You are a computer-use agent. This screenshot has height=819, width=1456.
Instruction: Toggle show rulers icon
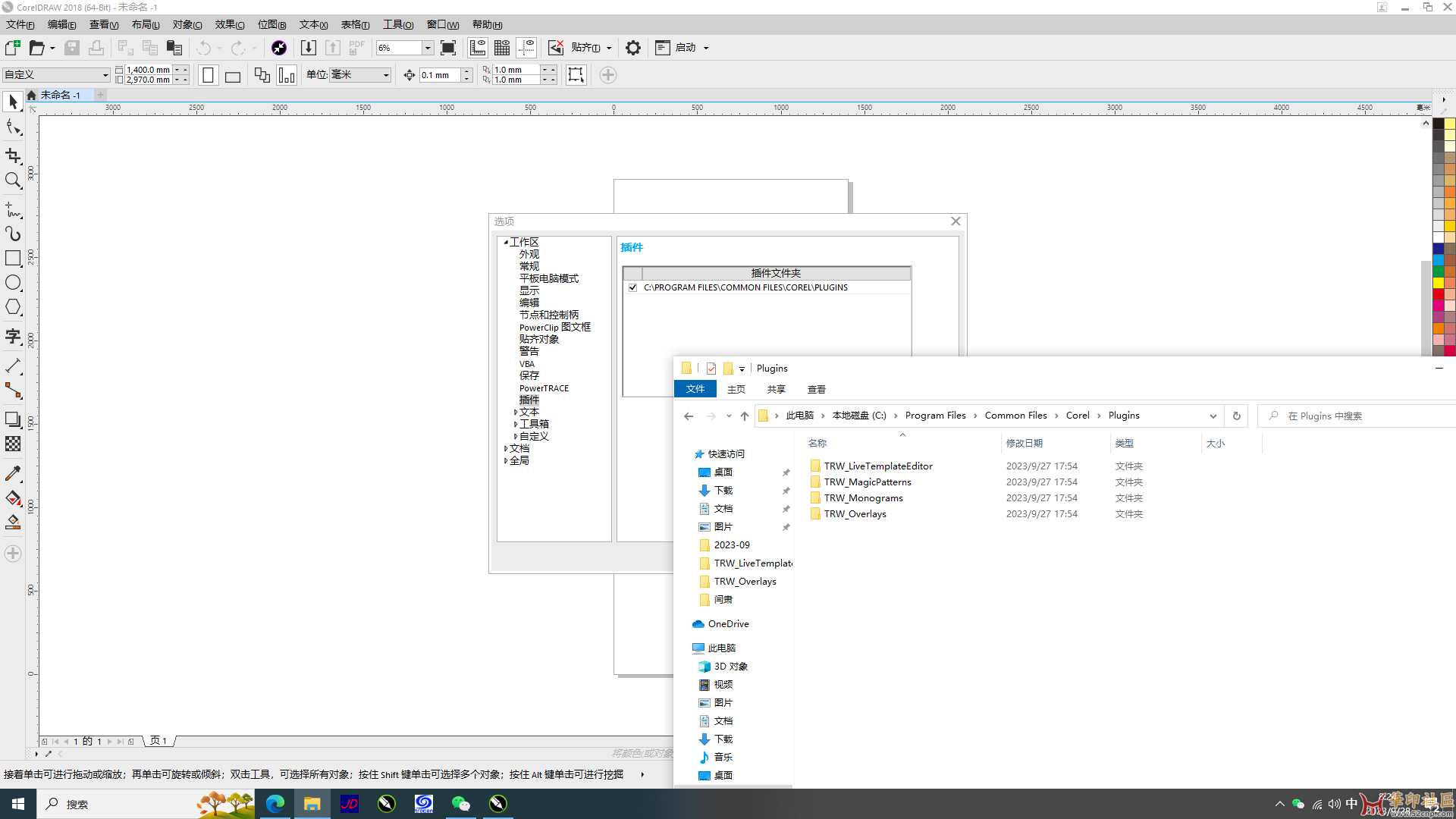point(478,48)
